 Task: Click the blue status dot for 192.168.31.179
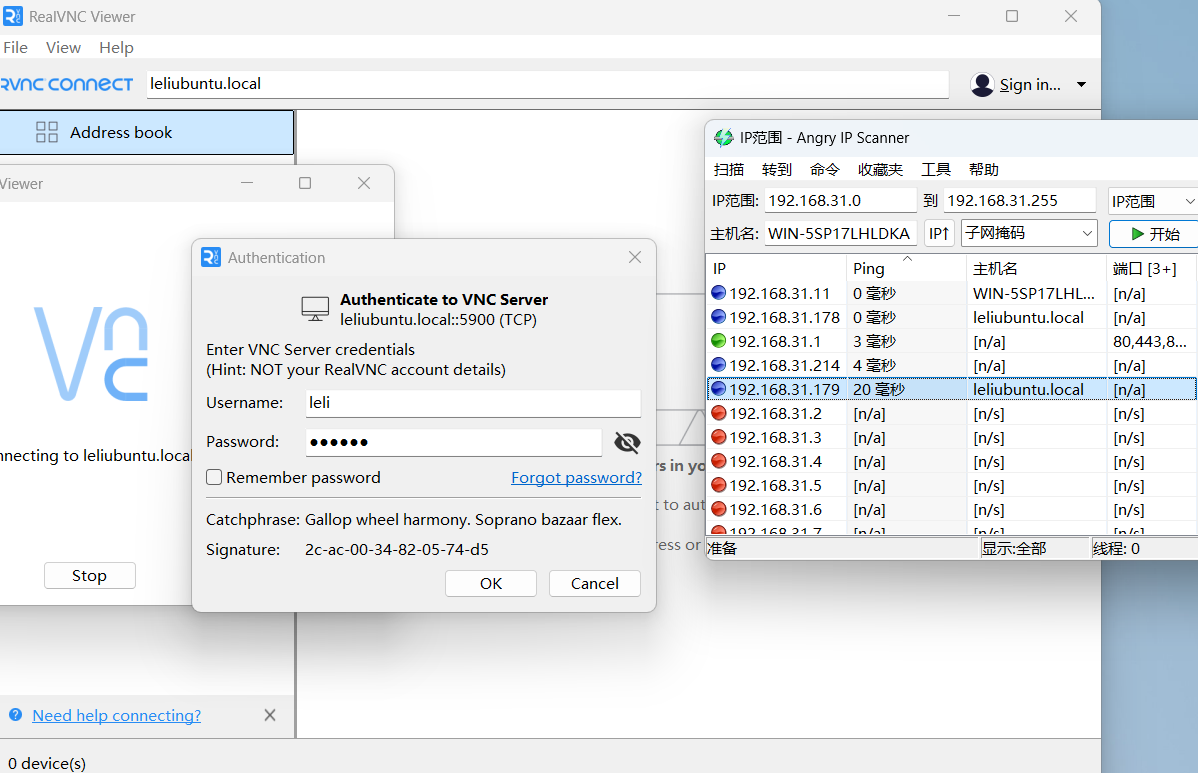718,389
